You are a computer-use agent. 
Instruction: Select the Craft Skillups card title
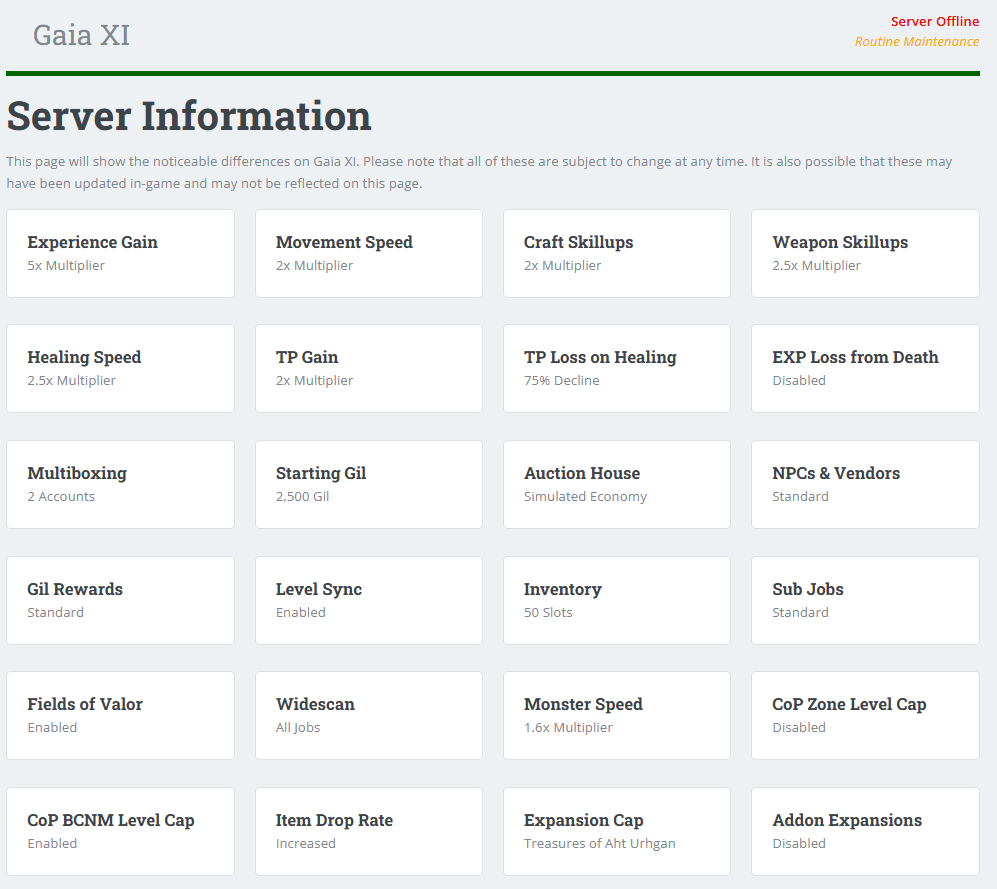coord(579,242)
